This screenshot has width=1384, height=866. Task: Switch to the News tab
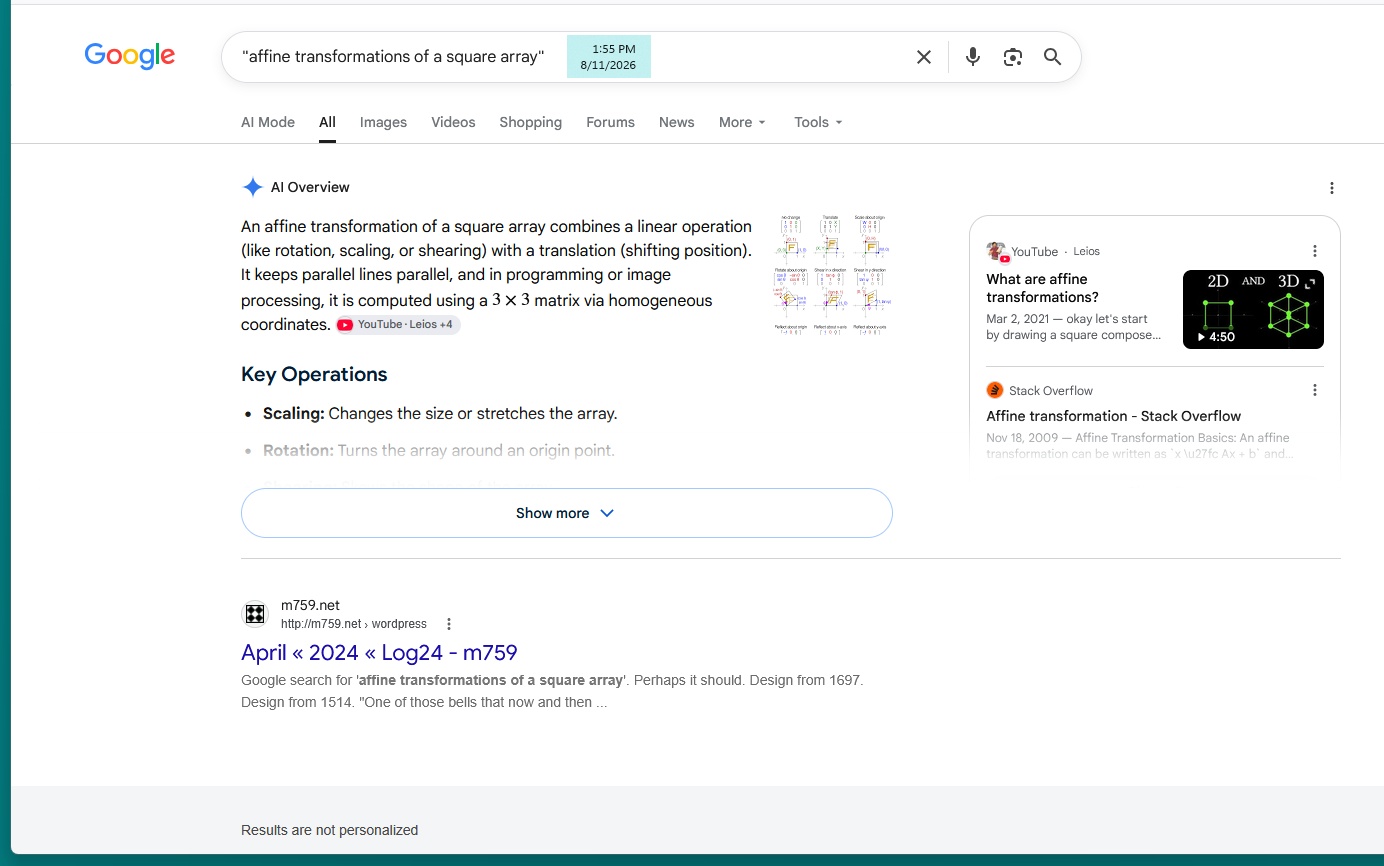point(676,122)
